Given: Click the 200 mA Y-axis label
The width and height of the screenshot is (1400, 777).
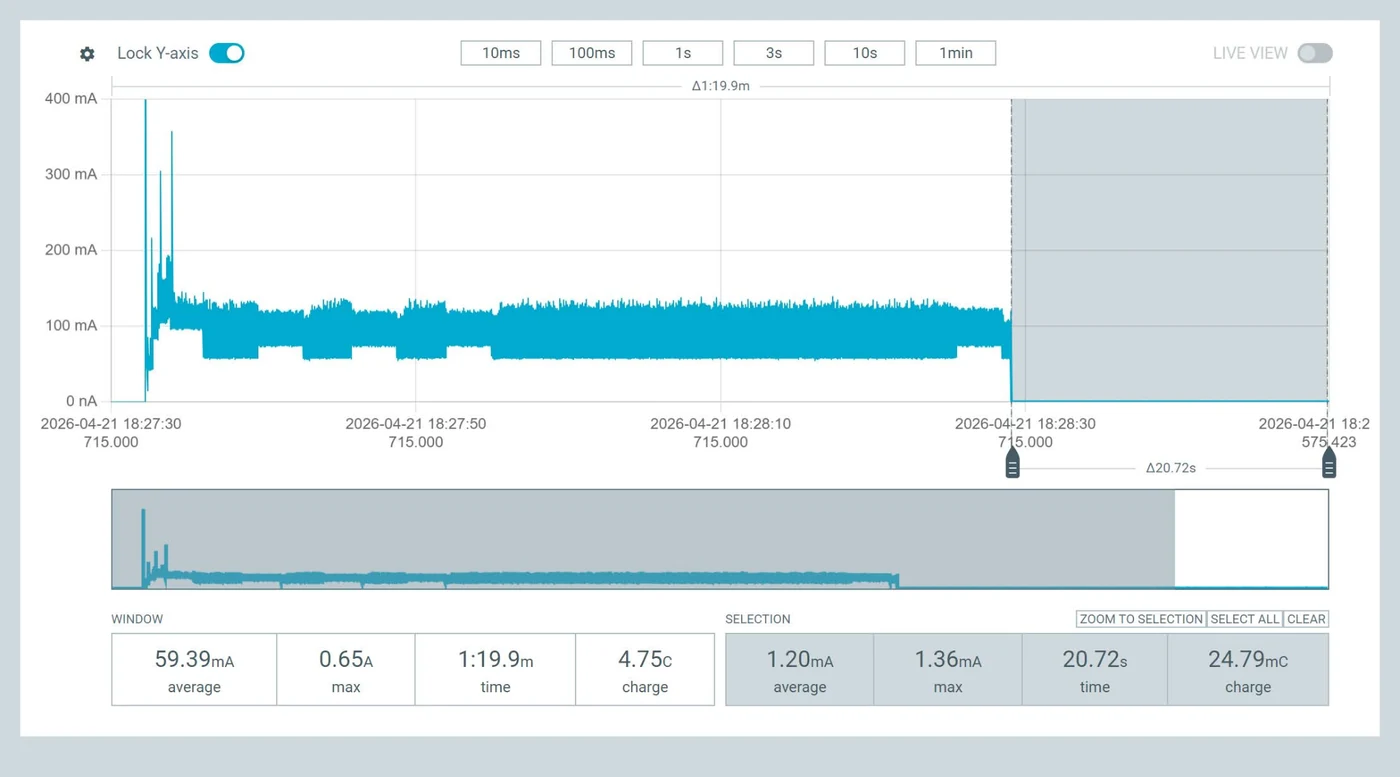Looking at the screenshot, I should coord(71,250).
